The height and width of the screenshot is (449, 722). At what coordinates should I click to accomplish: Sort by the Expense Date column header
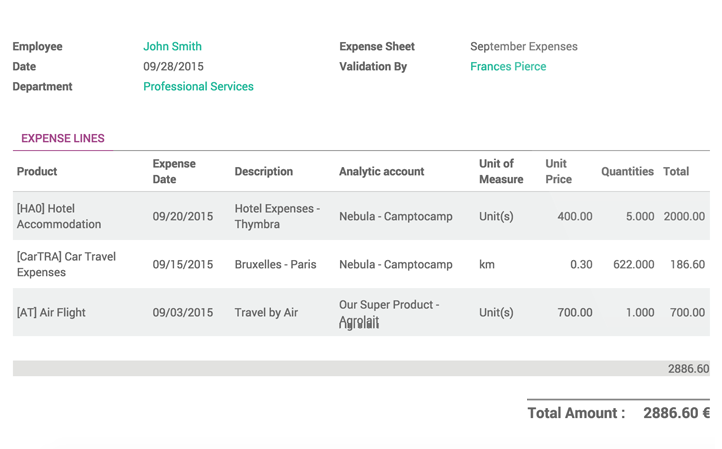point(174,171)
